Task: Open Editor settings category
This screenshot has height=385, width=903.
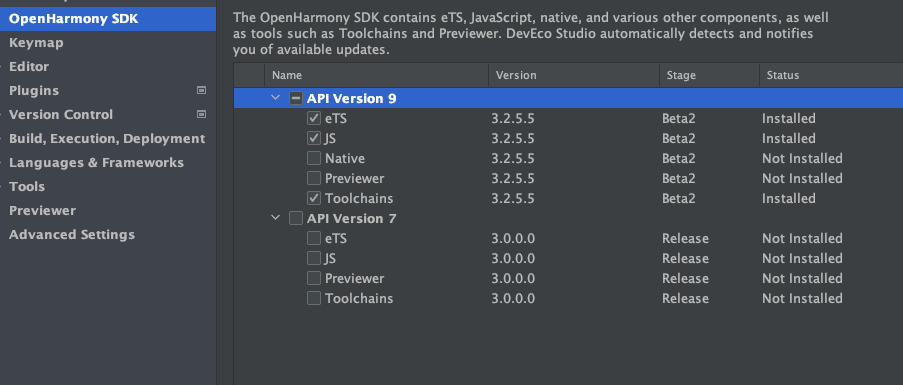Action: point(29,67)
